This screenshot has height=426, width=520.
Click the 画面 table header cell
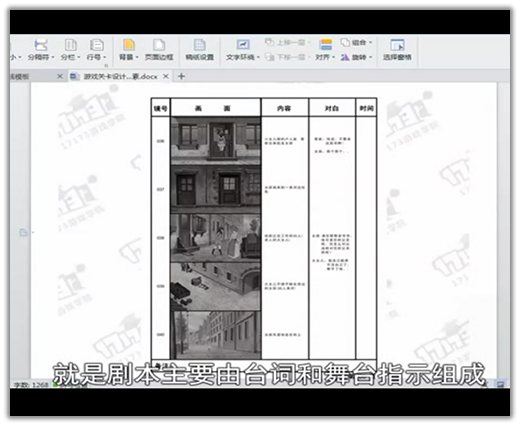click(x=215, y=108)
